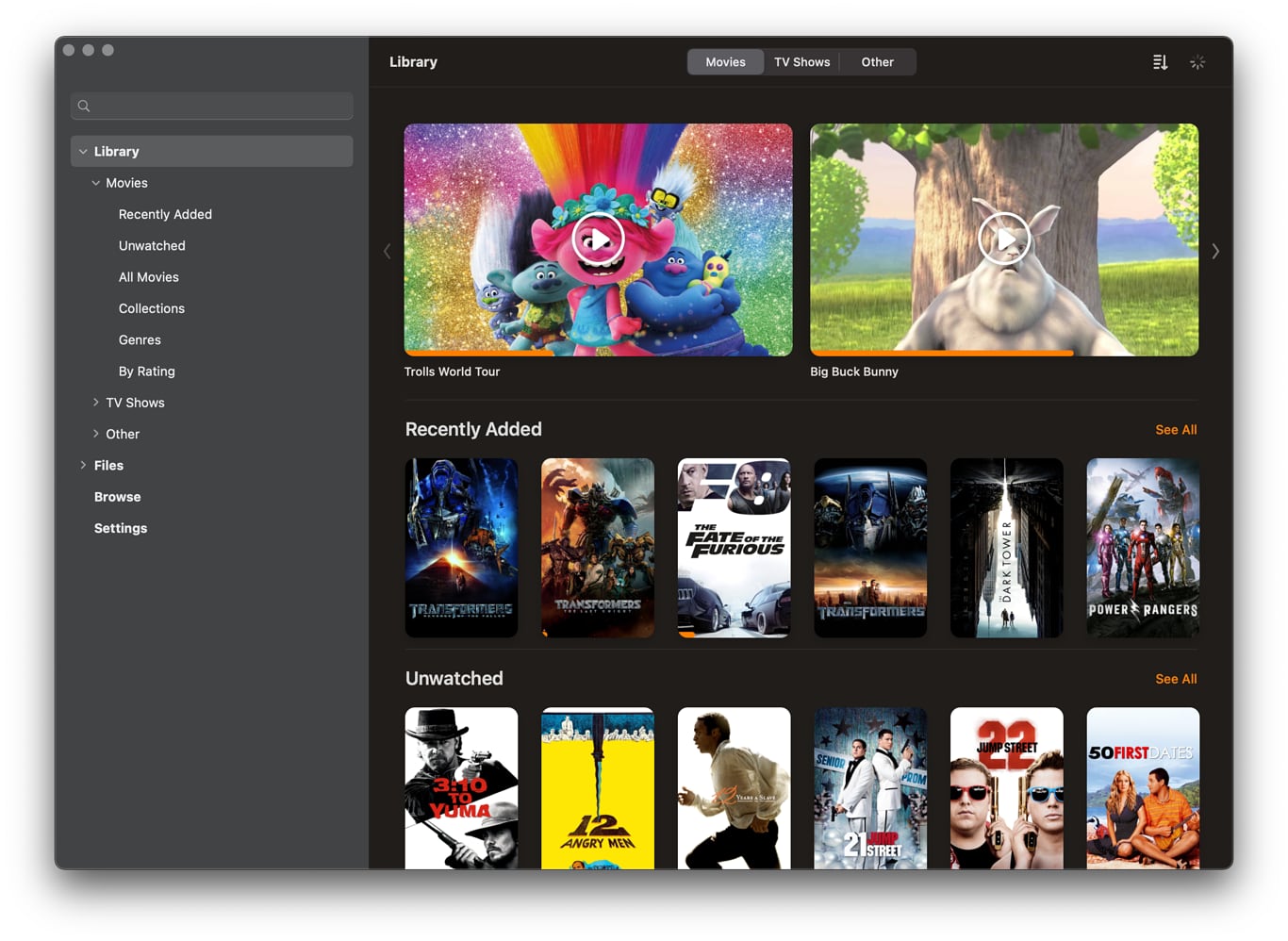Open Transformers The Last Knight poster
1288x941 pixels.
598,548
